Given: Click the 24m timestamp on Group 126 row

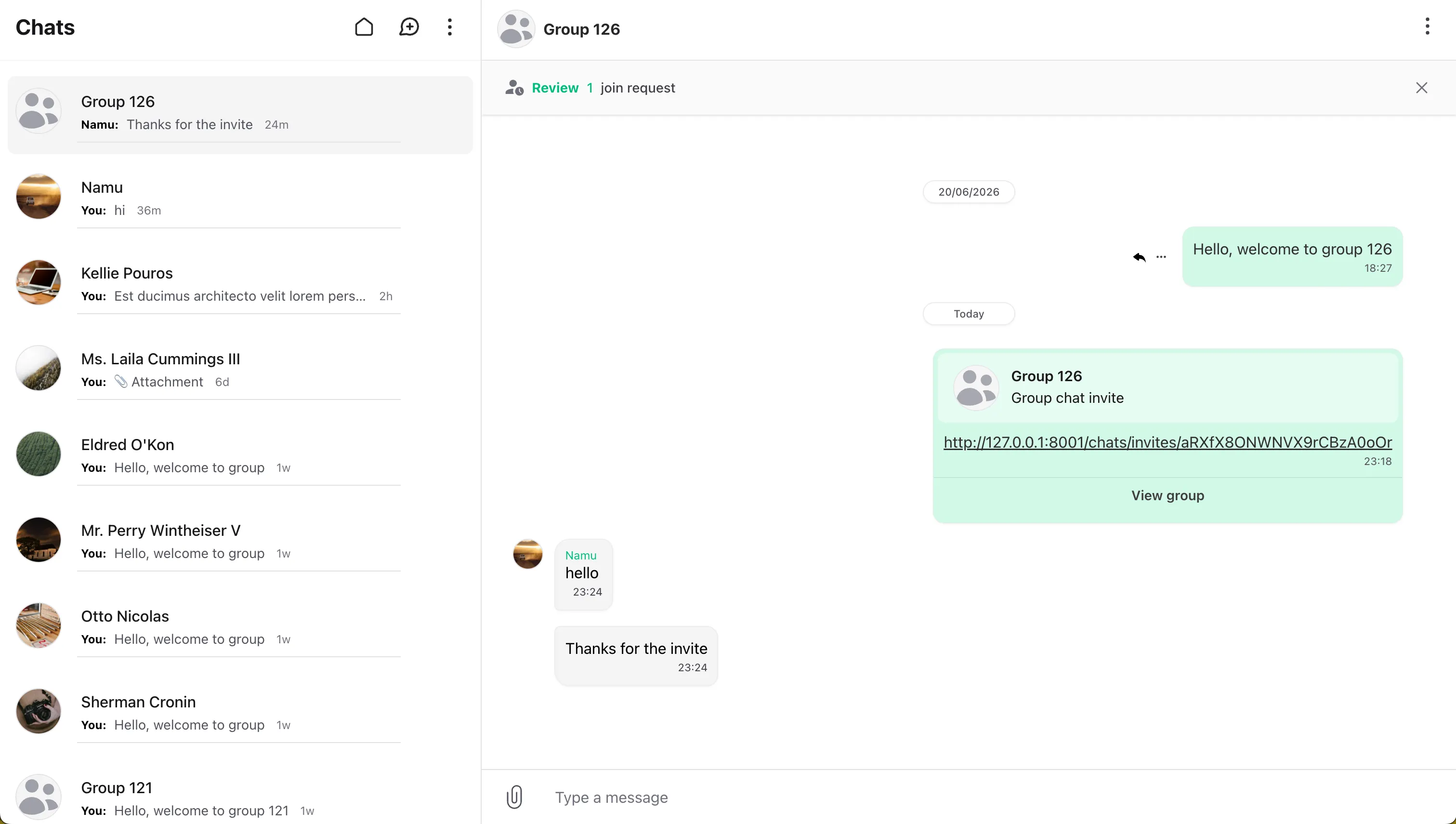Looking at the screenshot, I should pyautogui.click(x=276, y=124).
